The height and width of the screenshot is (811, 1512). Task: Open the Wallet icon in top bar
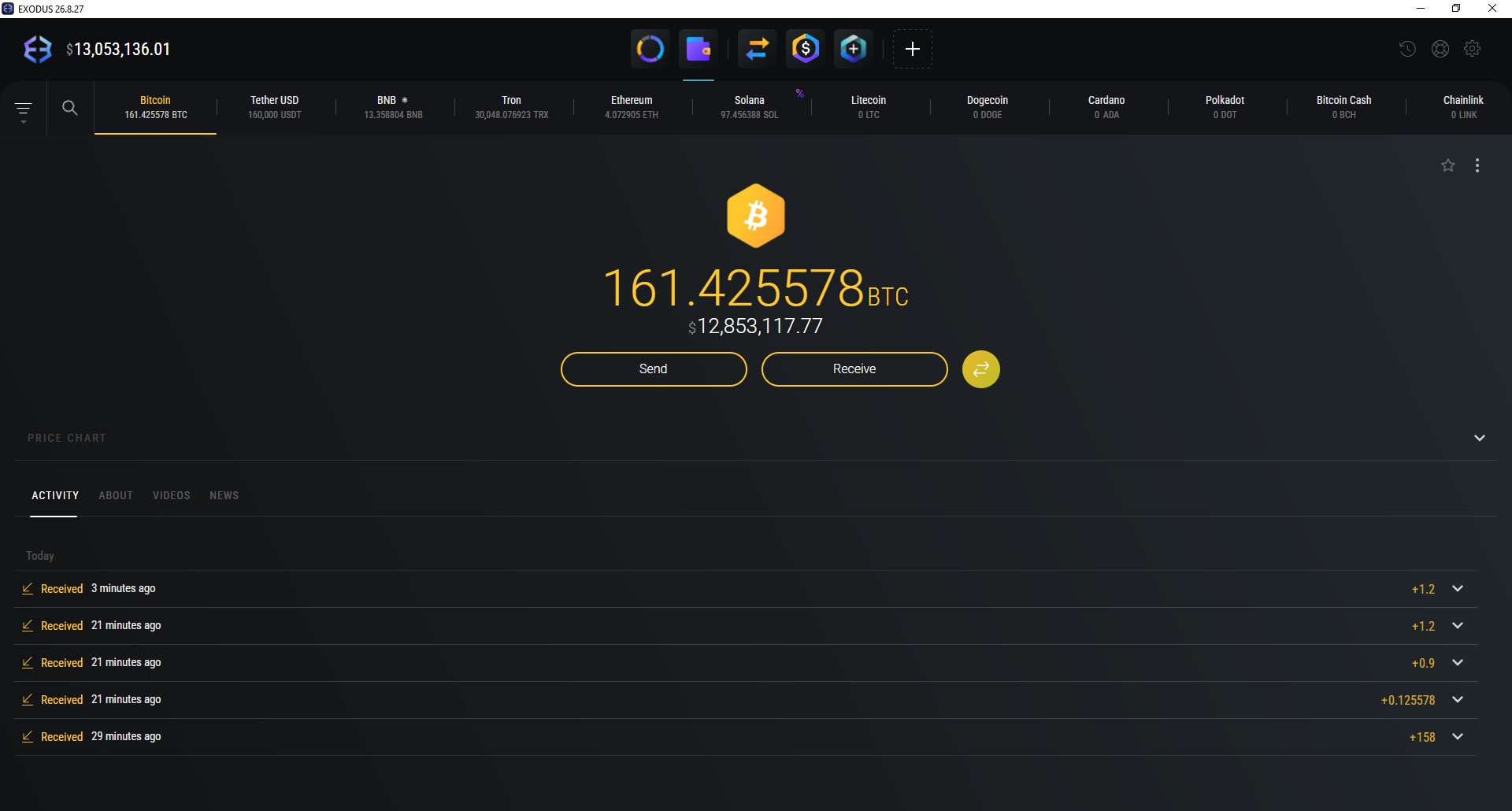click(698, 49)
